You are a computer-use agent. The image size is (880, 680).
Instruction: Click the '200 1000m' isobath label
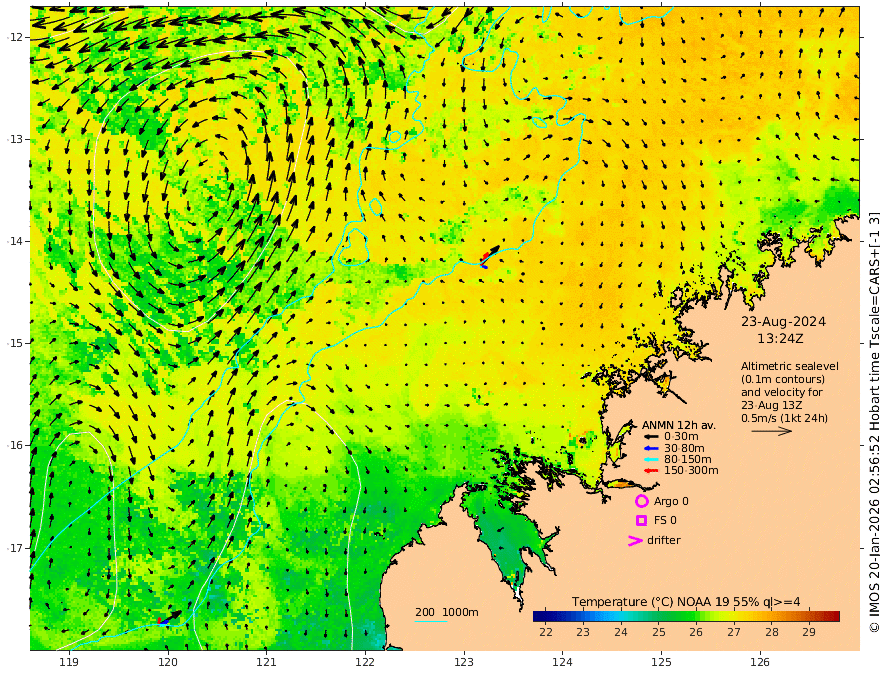coord(447,612)
